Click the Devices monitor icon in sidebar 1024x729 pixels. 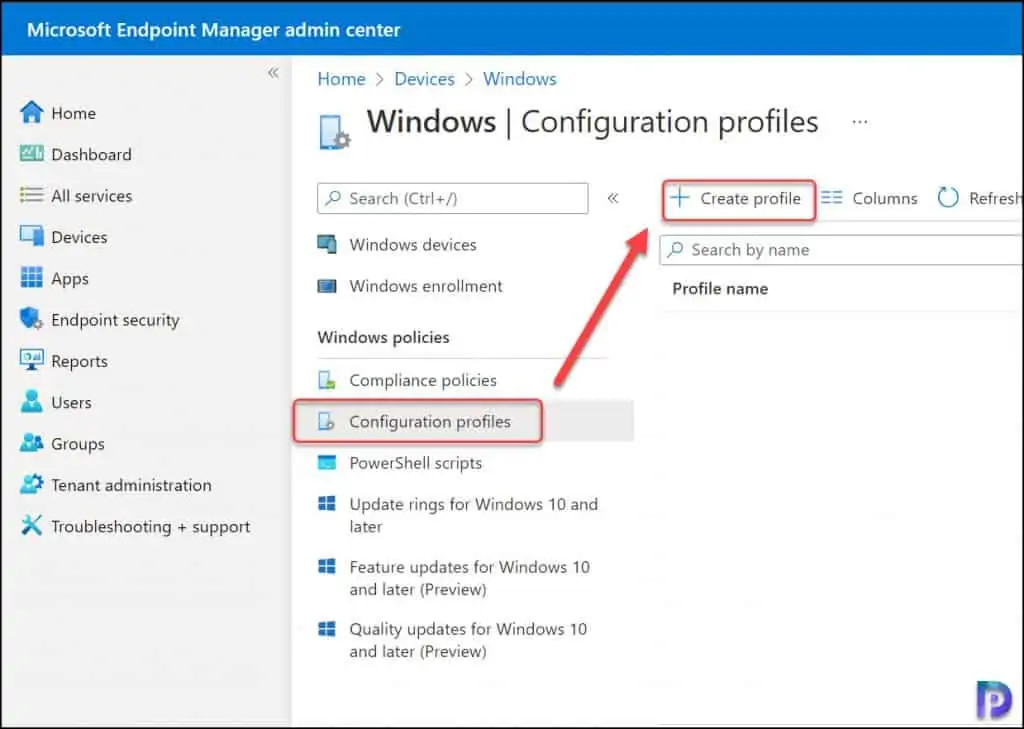31,236
